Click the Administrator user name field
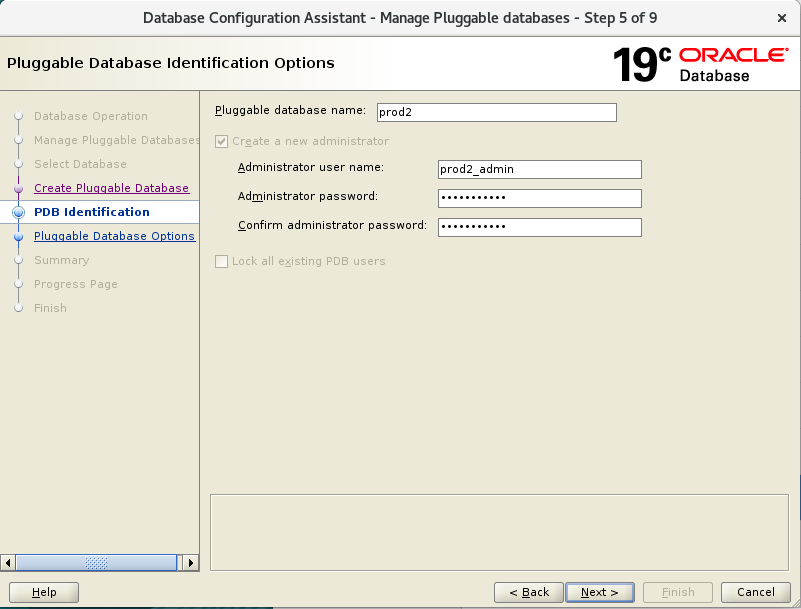Screen dimensions: 801x609 tap(539, 170)
